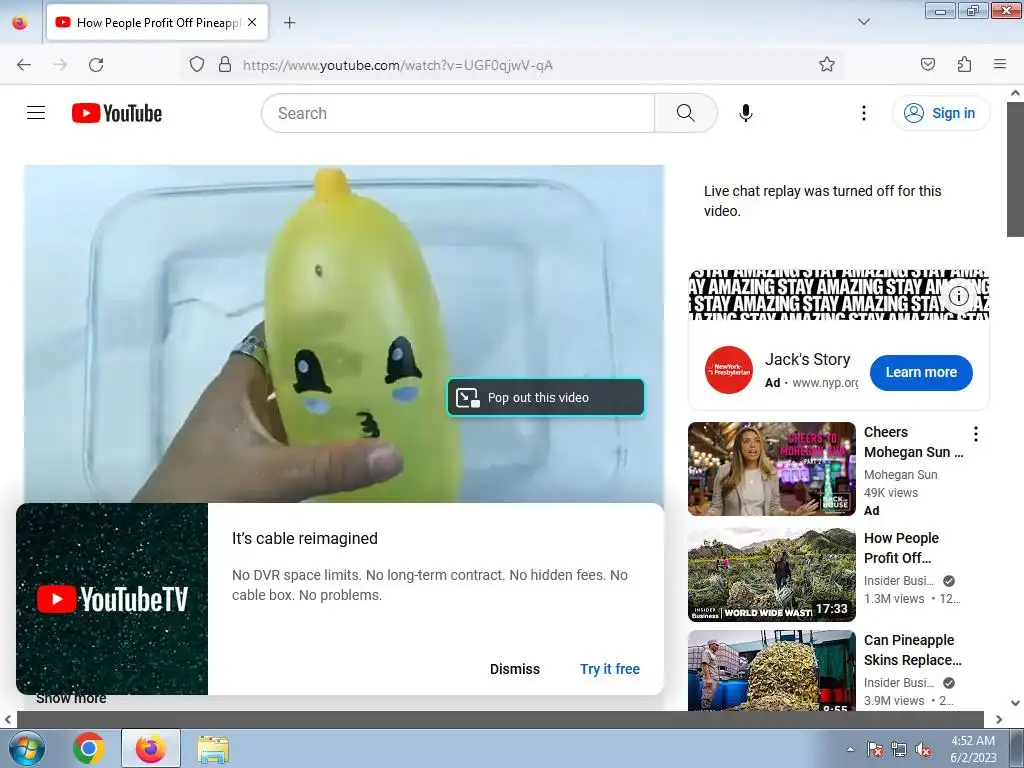Go back with browser back arrow

click(x=24, y=65)
